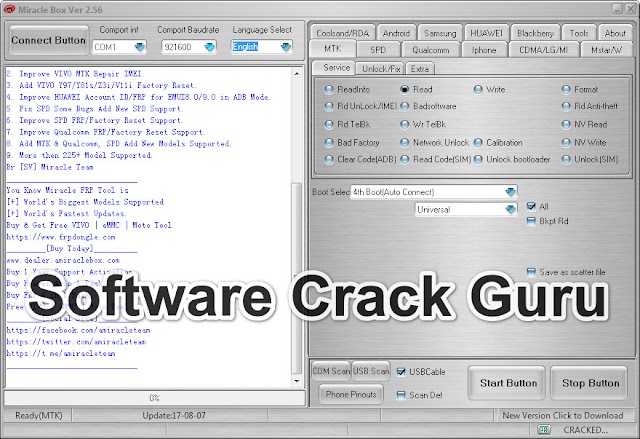Choose the NV Write radio option

click(566, 143)
